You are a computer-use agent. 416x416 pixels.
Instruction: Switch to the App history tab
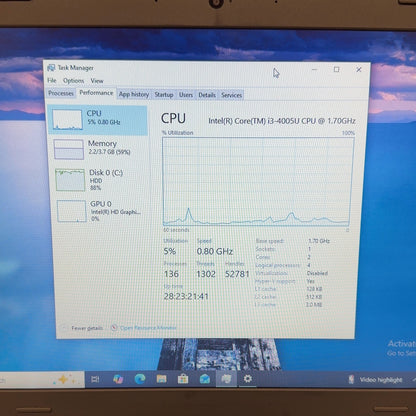click(134, 95)
